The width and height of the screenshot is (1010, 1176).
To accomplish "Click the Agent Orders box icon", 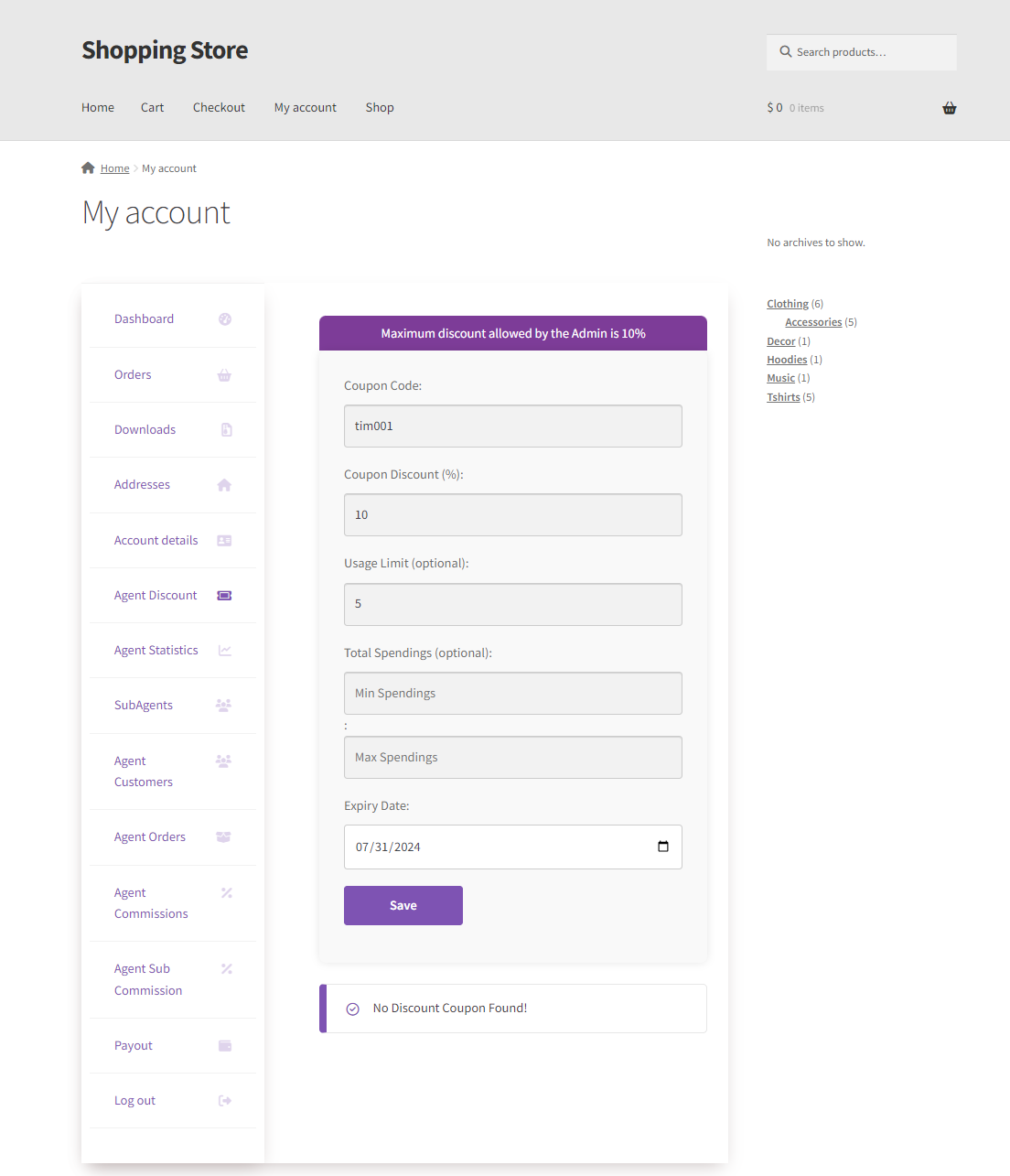I will click(223, 837).
